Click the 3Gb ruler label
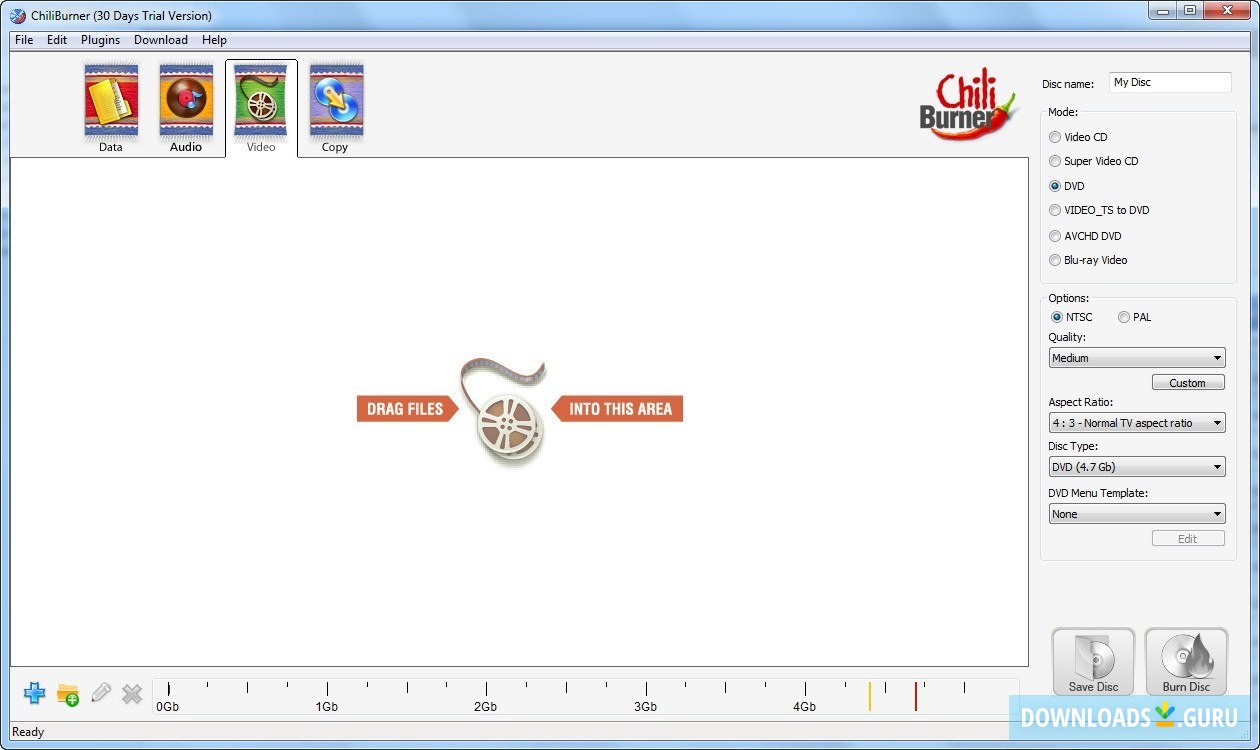1260x750 pixels. [645, 707]
